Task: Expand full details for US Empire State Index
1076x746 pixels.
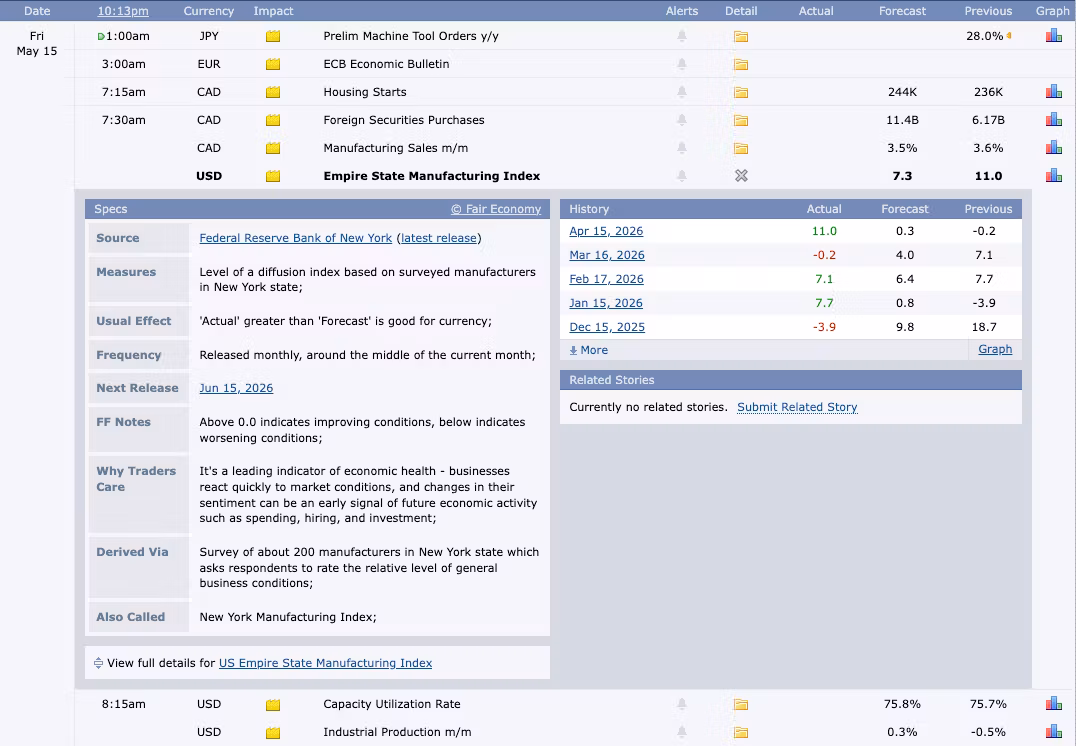Action: click(x=325, y=663)
